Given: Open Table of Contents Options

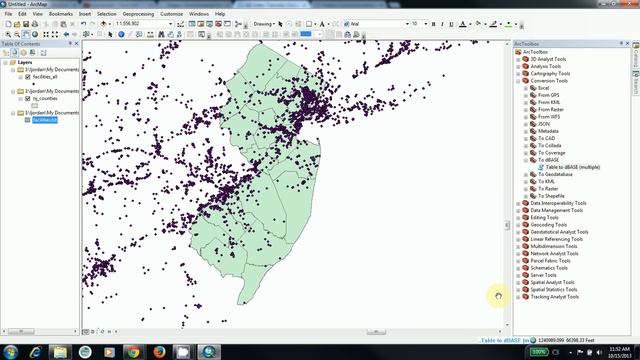Looking at the screenshot, I should tap(43, 53).
